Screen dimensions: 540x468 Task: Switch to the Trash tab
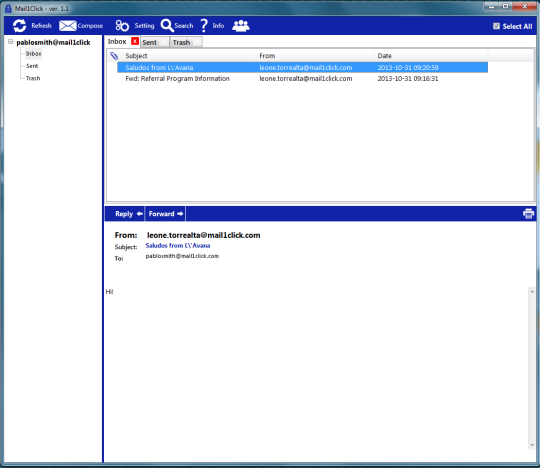tap(181, 42)
